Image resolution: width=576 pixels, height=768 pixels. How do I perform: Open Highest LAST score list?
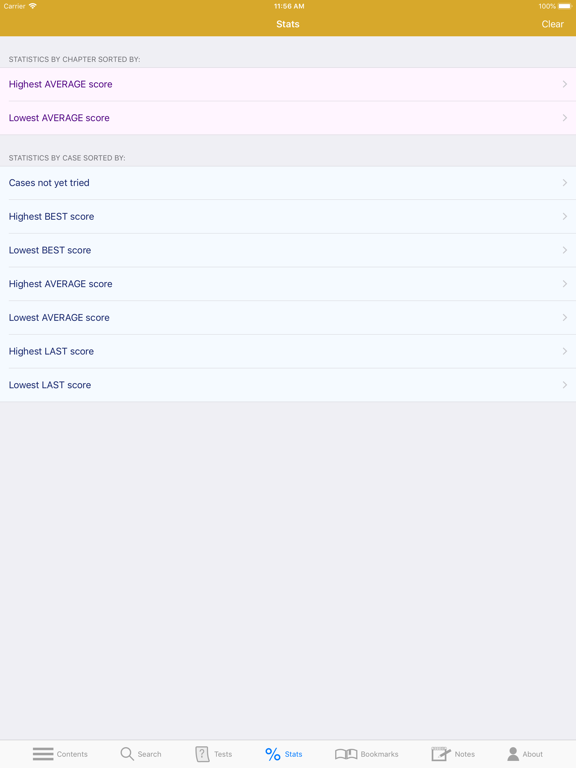(x=288, y=352)
